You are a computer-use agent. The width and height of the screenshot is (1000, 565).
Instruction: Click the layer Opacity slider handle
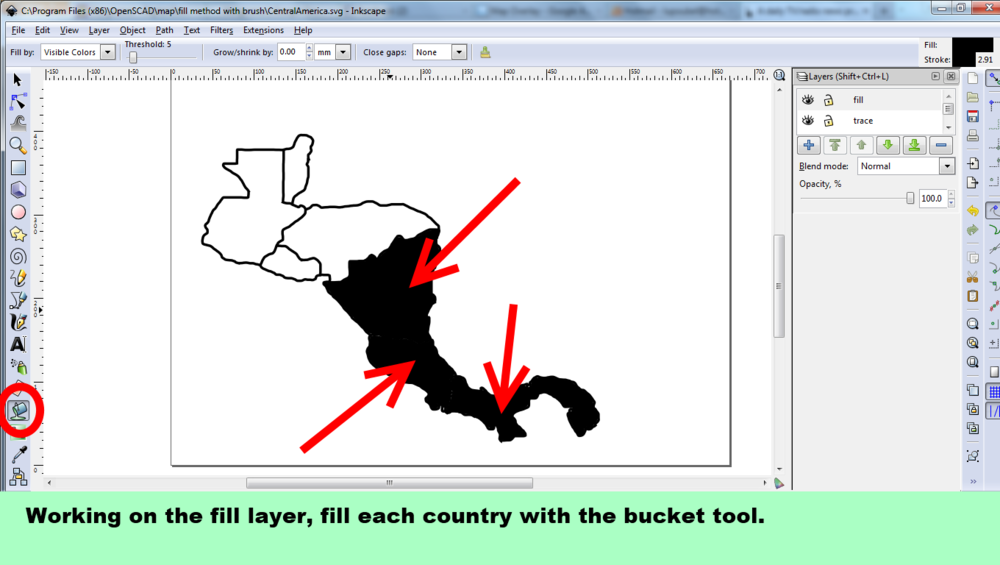[910, 199]
